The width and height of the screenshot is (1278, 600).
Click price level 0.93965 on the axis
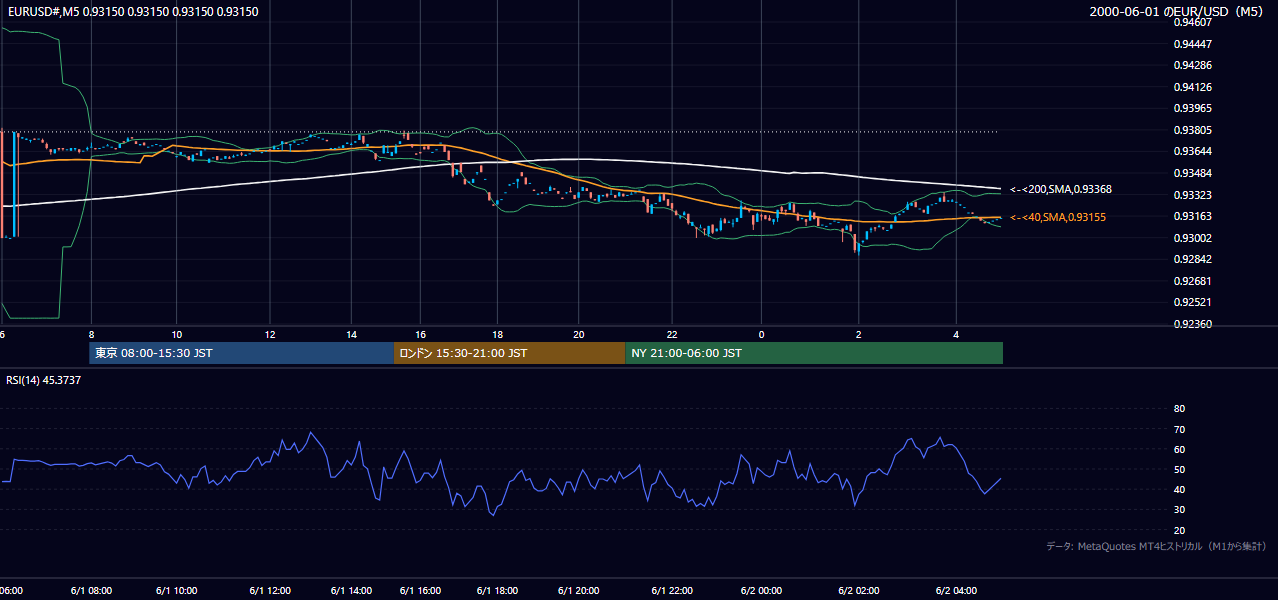click(1192, 108)
